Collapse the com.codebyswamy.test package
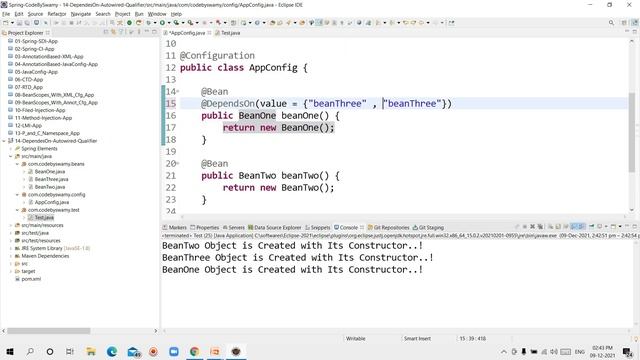Screen dimensions: 640x360 click(17, 210)
